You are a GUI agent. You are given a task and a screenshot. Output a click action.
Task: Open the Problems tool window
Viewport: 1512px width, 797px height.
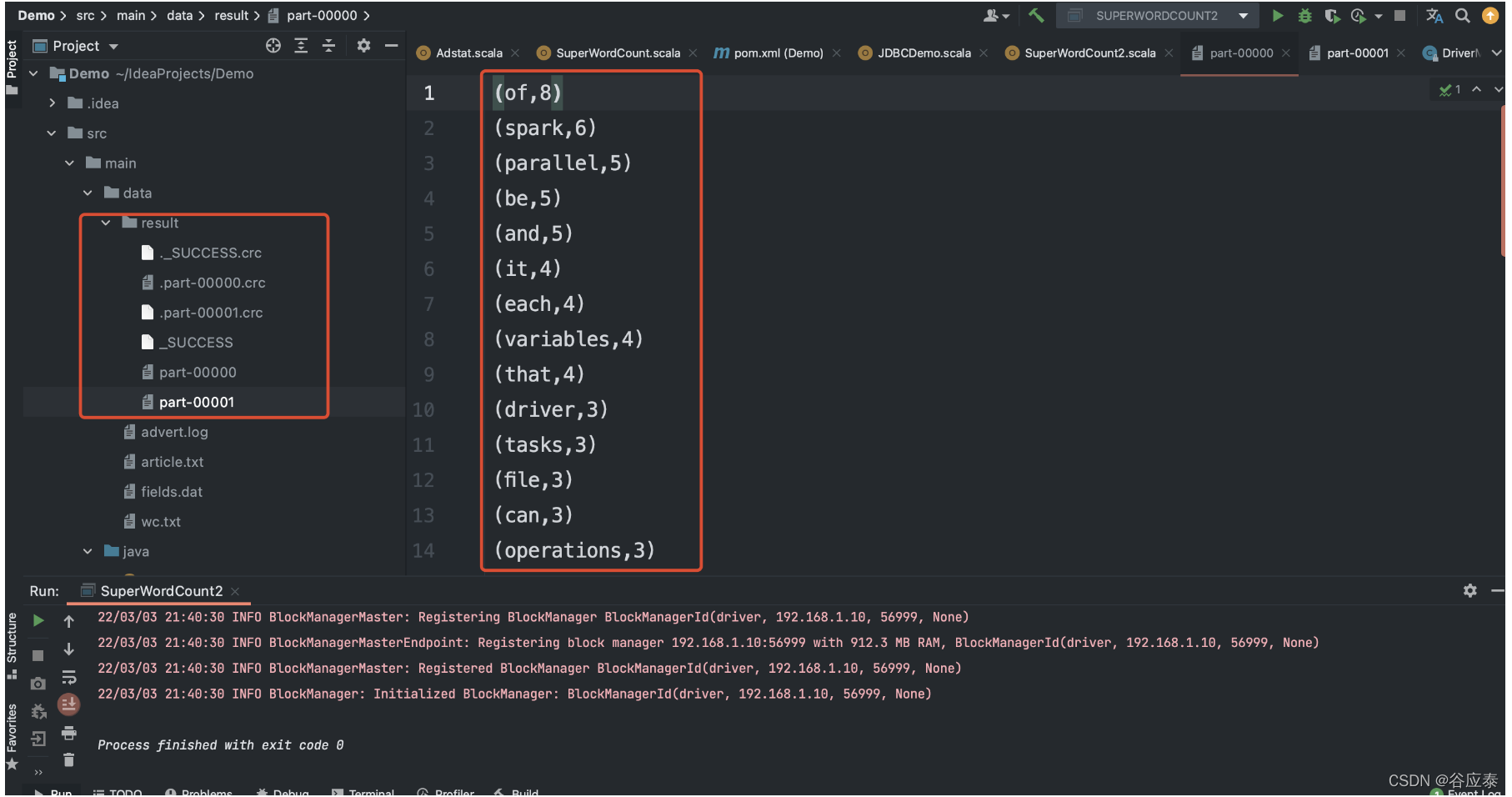pyautogui.click(x=199, y=791)
